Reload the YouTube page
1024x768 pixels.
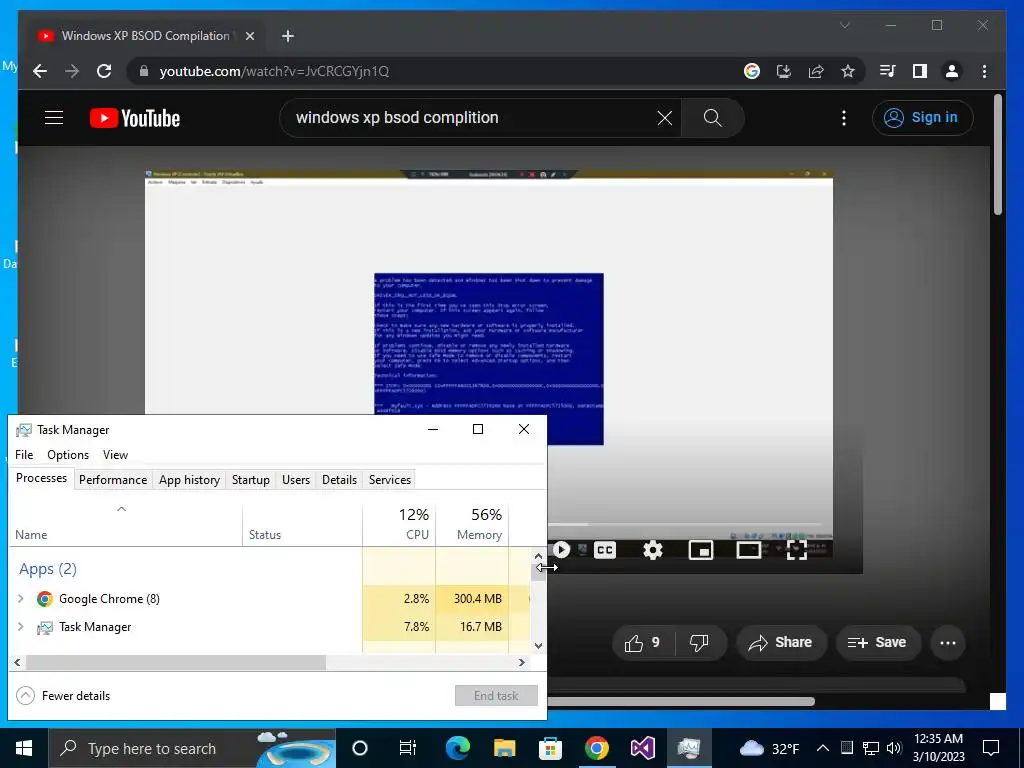click(104, 71)
